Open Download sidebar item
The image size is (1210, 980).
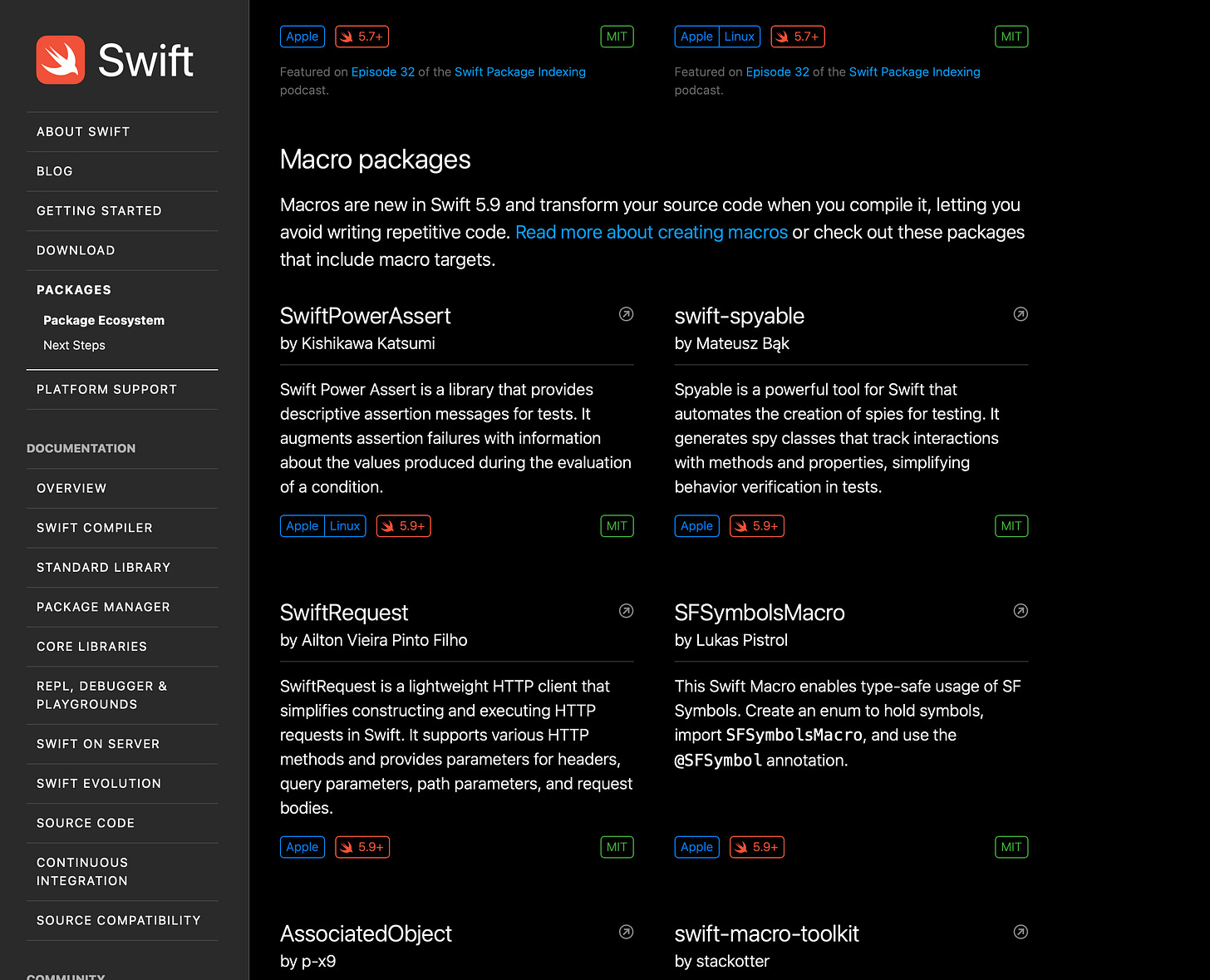tap(76, 250)
